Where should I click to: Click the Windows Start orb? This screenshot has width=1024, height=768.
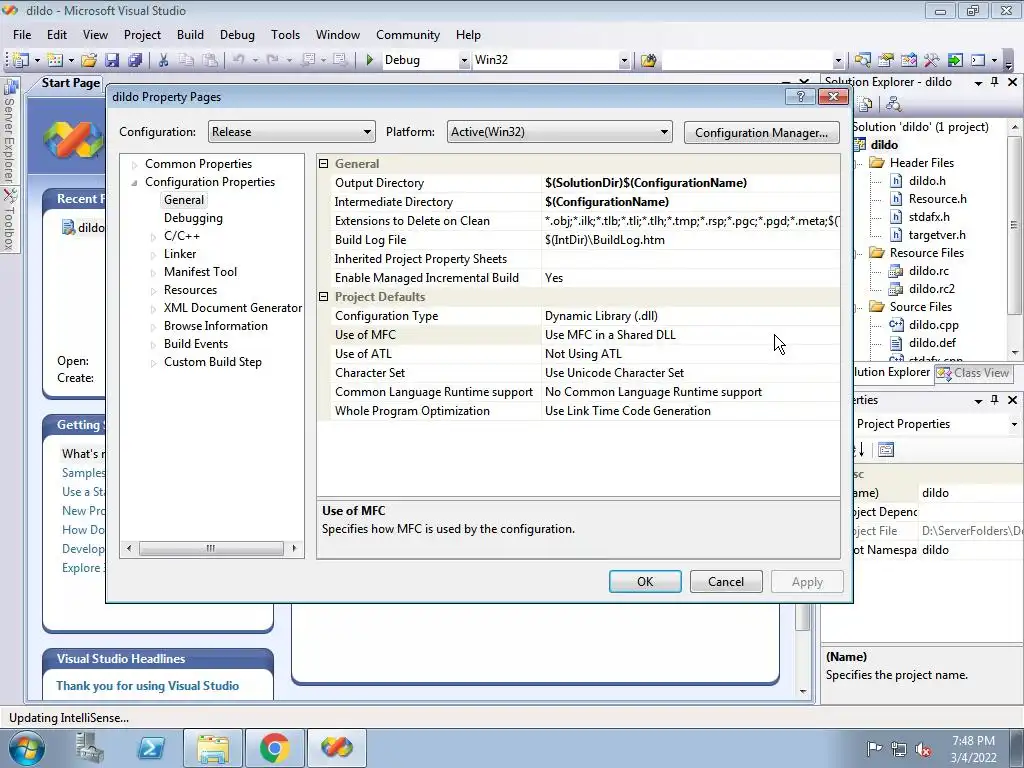(27, 748)
